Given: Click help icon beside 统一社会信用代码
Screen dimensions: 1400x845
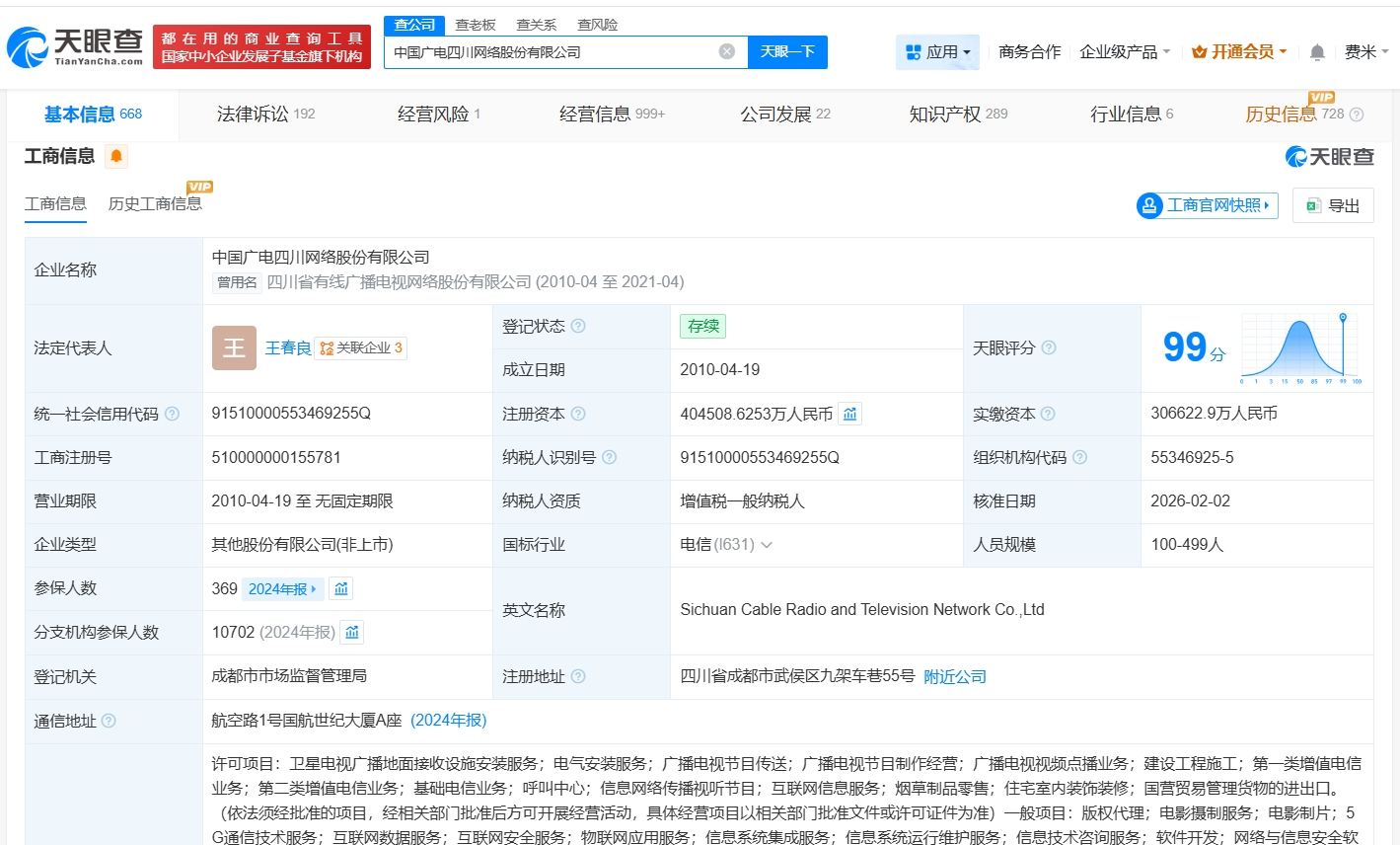Looking at the screenshot, I should coord(172,414).
